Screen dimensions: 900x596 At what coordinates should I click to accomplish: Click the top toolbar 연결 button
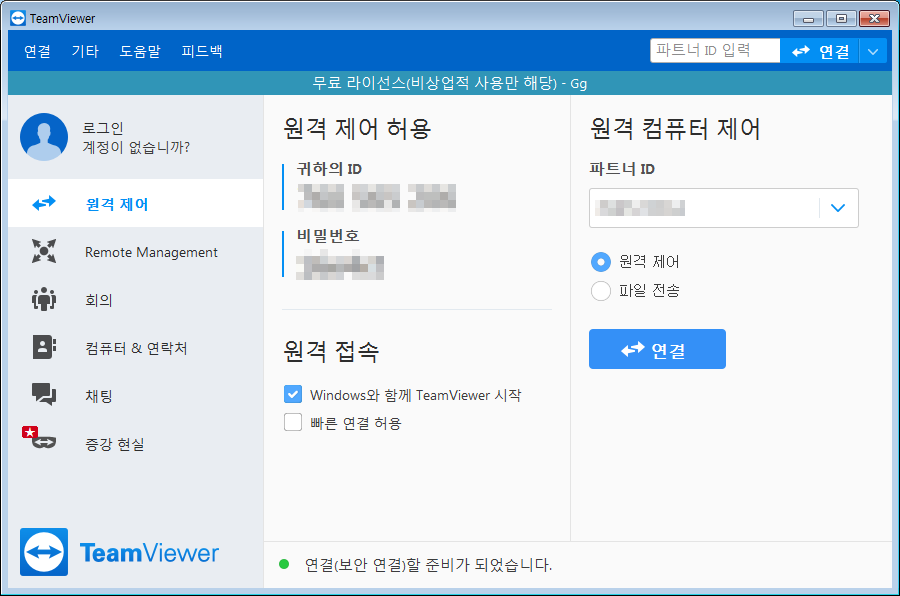coord(820,52)
